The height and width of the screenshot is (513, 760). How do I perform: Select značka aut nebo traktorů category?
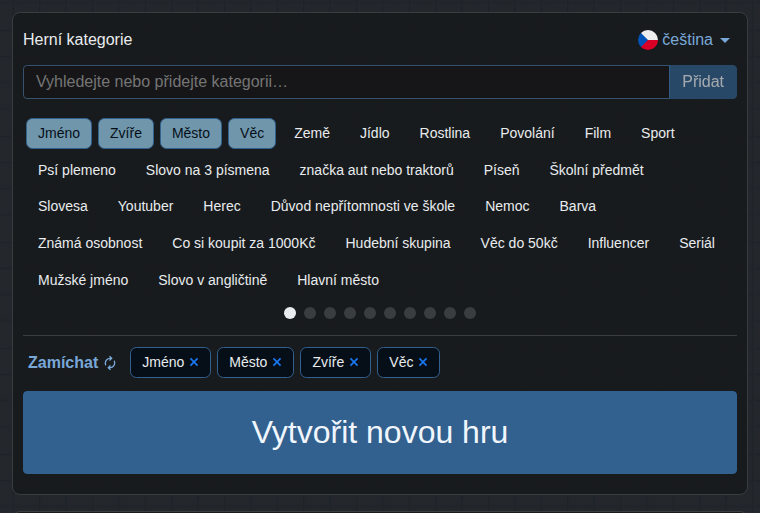377,170
